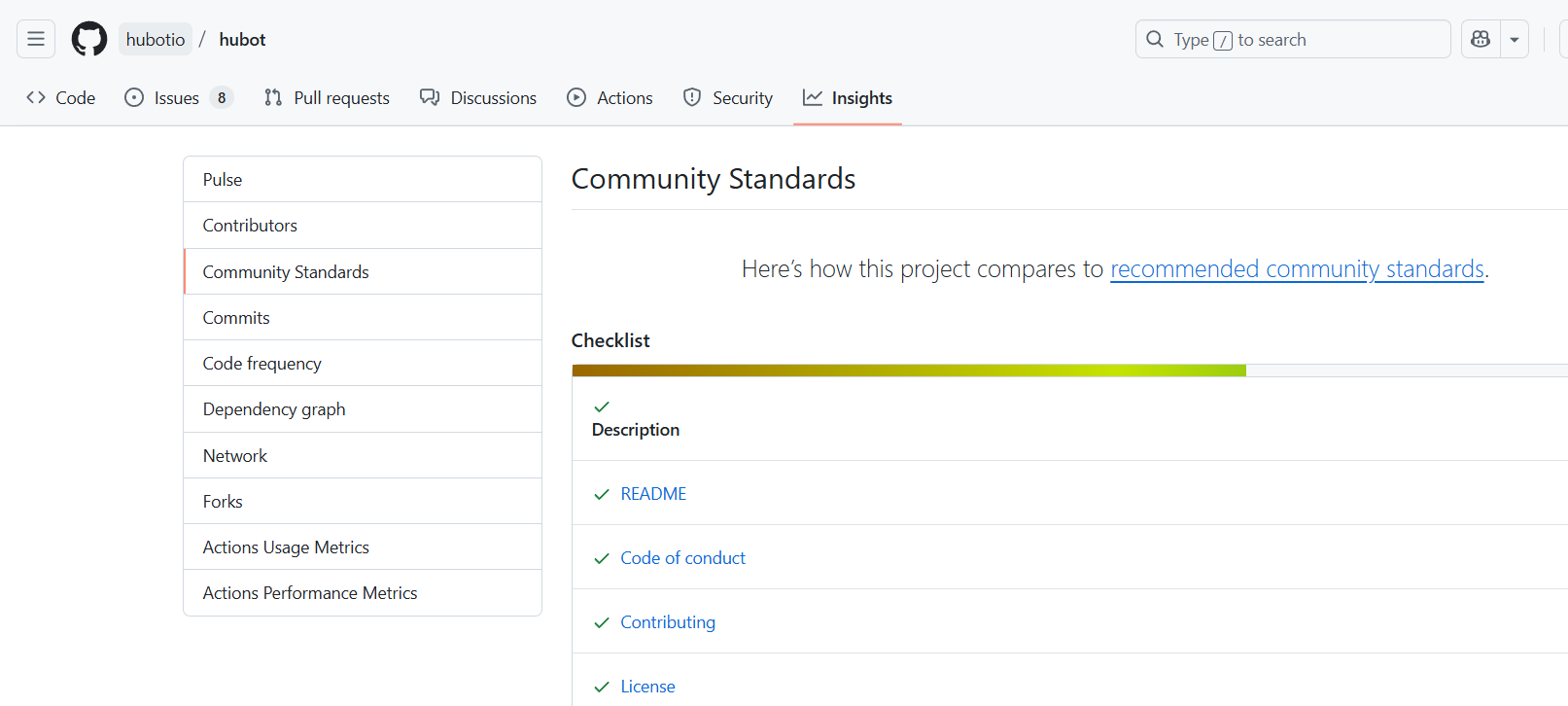Open the hamburger navigation menu
Viewport: 1568px width, 706px height.
click(36, 39)
